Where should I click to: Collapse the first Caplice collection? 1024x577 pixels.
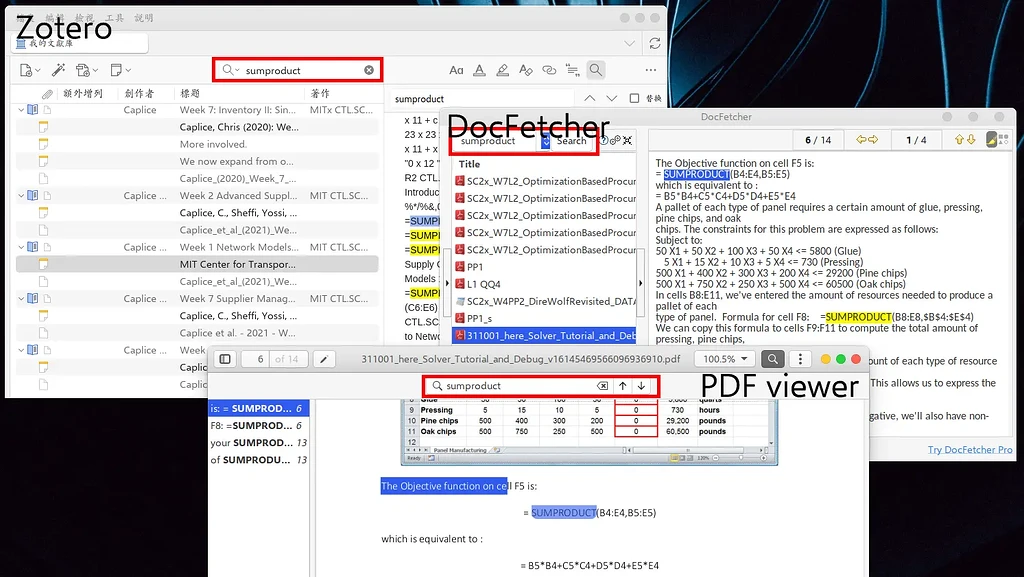click(20, 110)
